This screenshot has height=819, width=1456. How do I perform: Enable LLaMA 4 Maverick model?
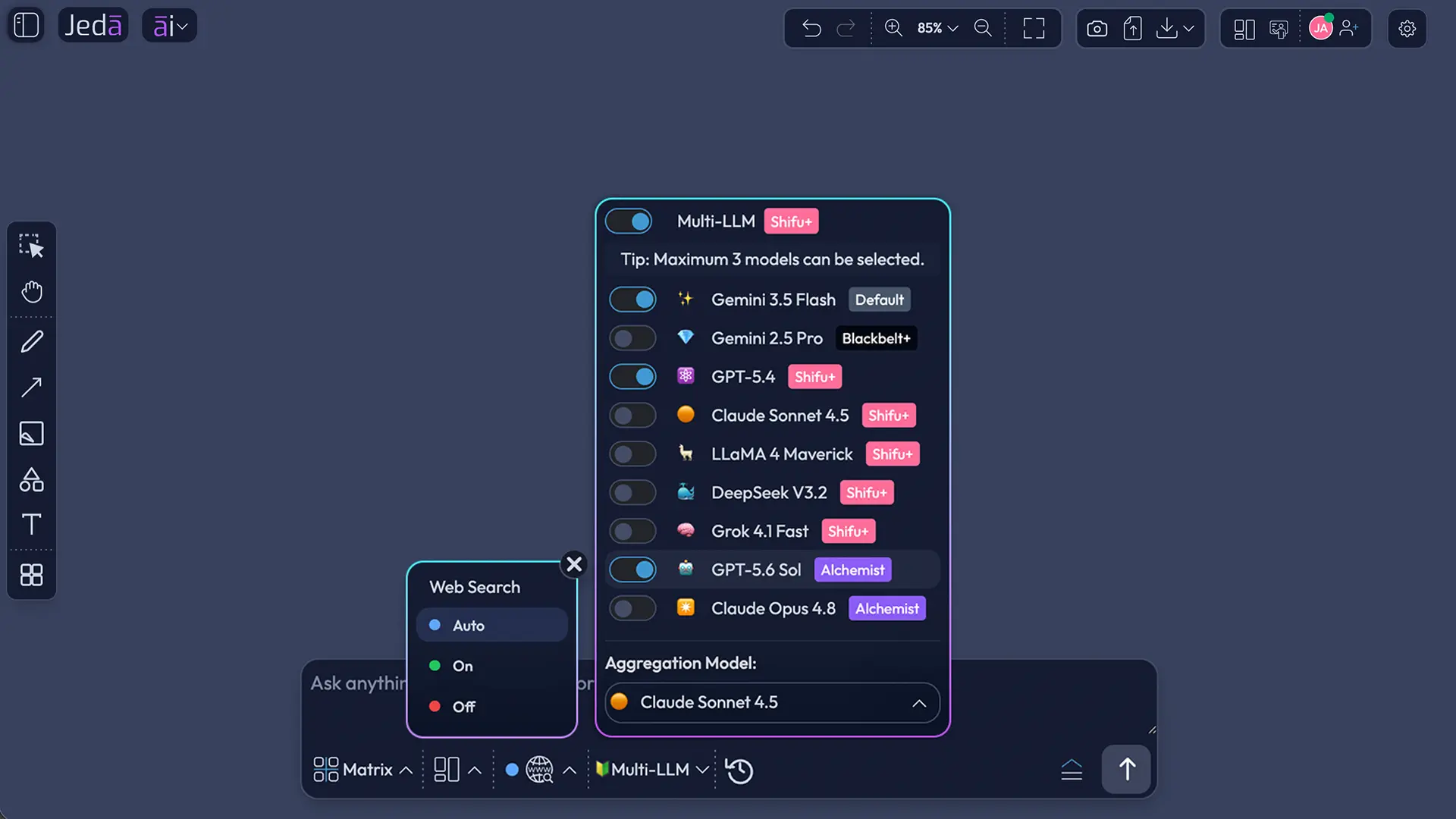(632, 454)
